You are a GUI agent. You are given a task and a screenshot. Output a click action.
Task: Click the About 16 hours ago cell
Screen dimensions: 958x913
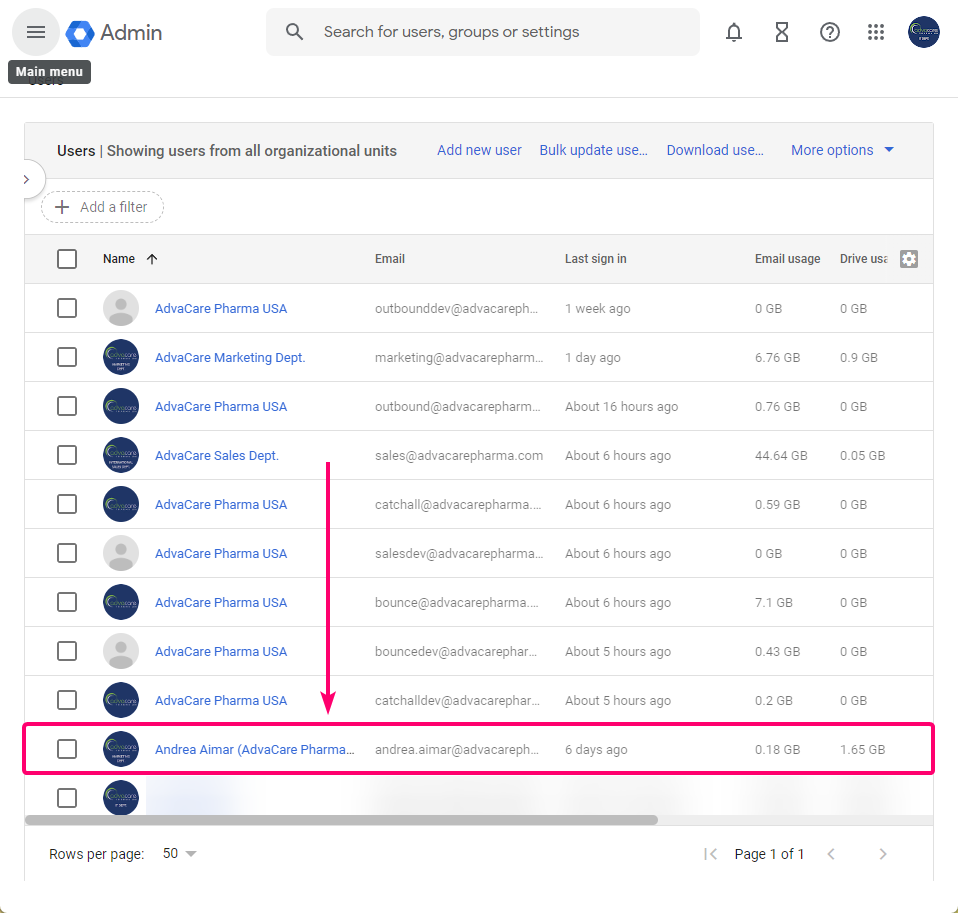click(621, 406)
